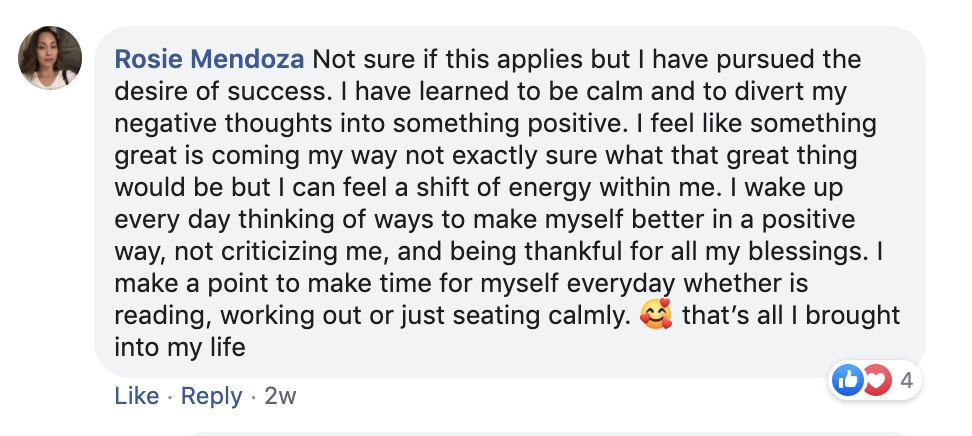Screen dimensions: 972x436
Task: Open Rosie Mendoza's profile picture
Action: click(x=50, y=58)
